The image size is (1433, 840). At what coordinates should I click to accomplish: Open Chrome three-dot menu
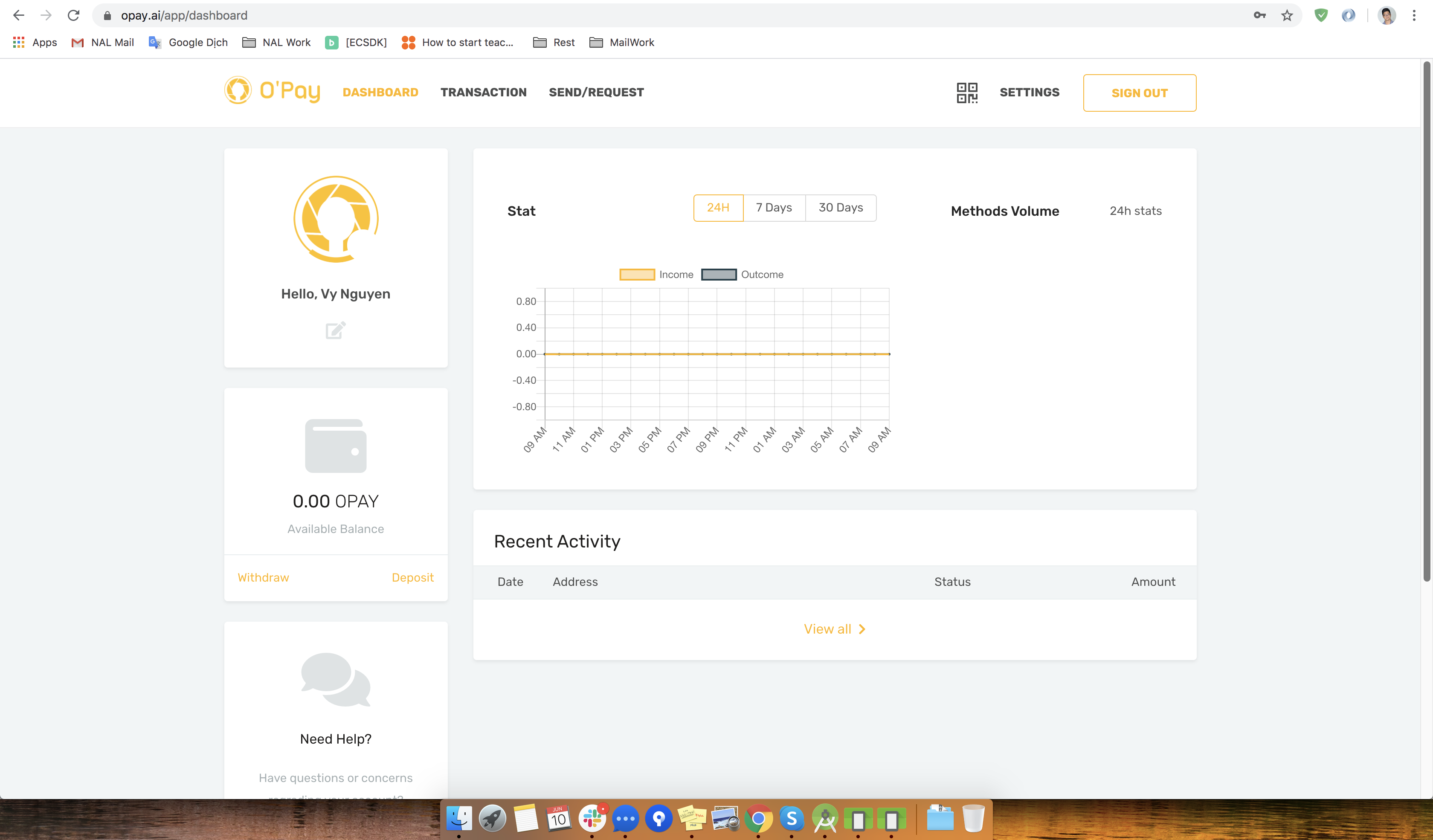coord(1414,15)
